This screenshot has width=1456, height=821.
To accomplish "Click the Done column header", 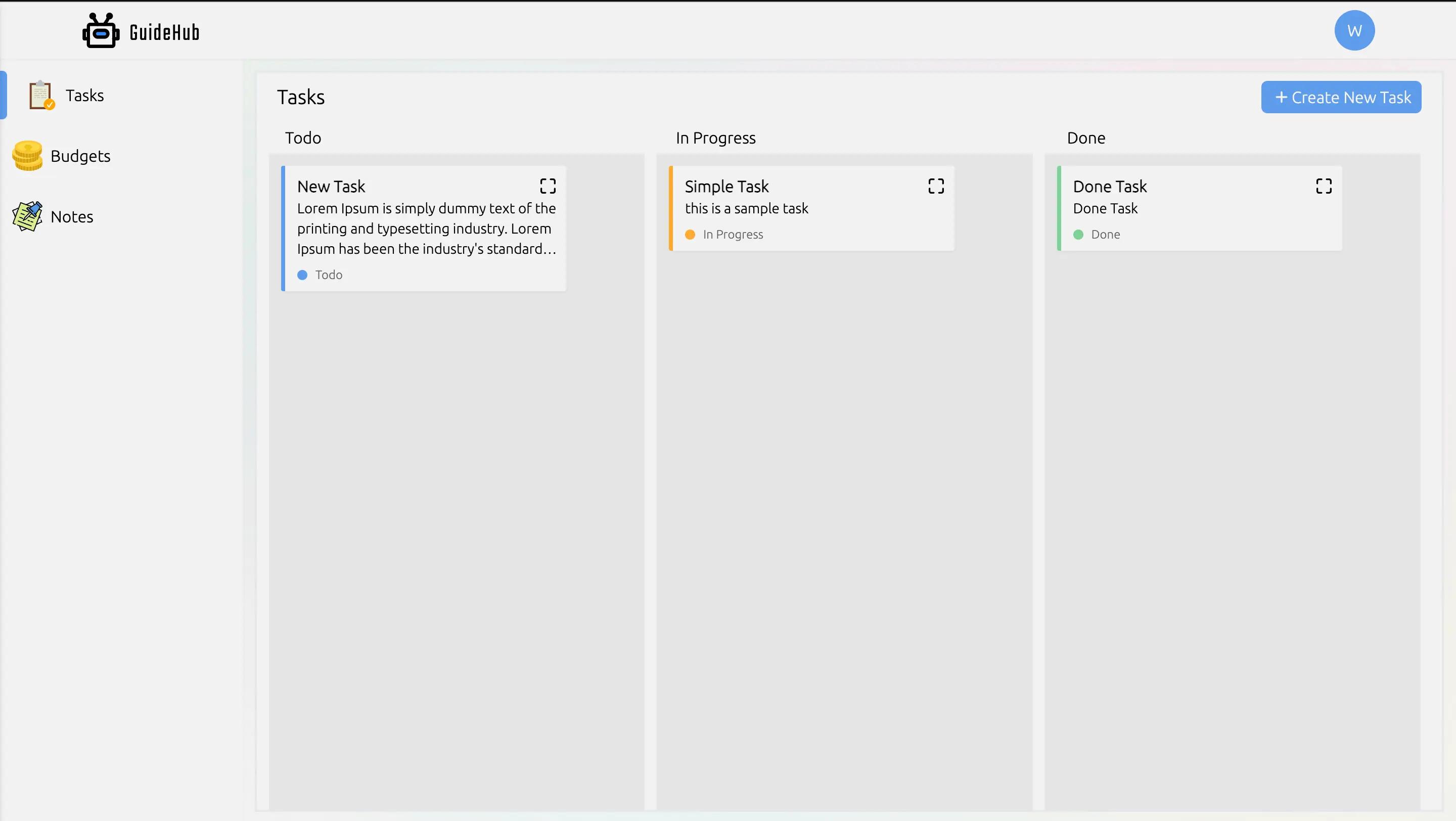I will (x=1086, y=138).
